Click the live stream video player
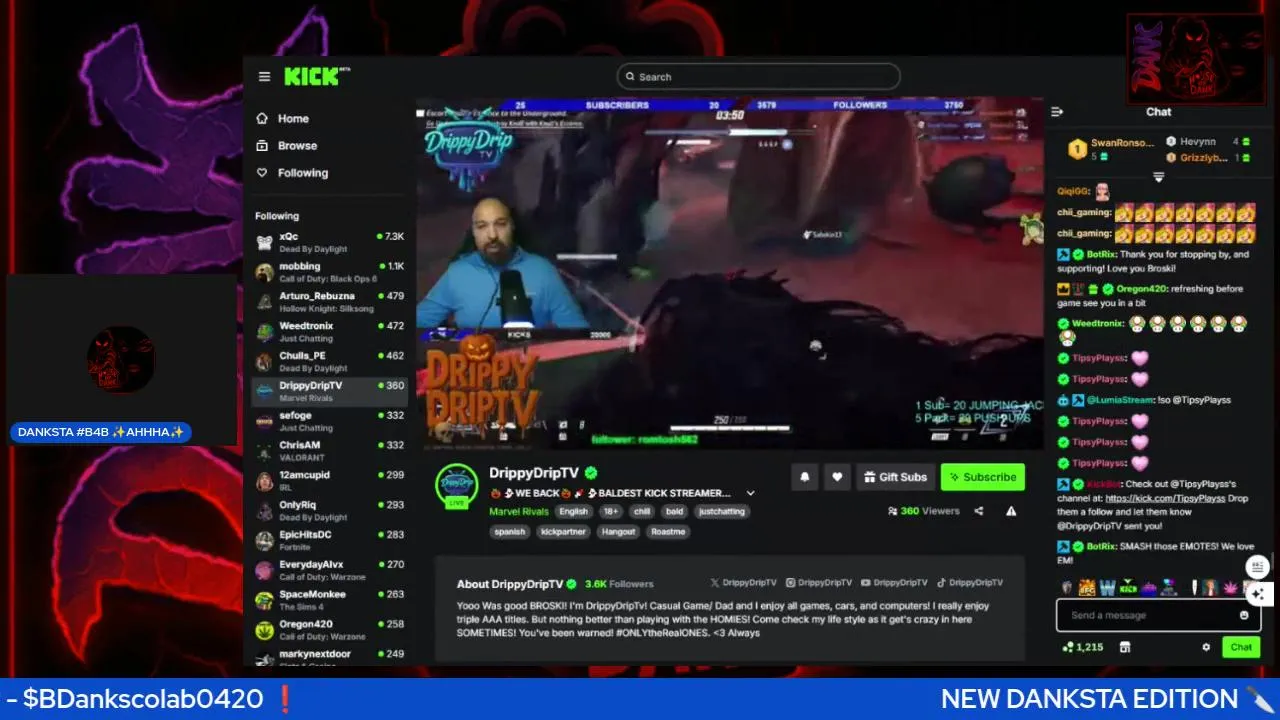 pyautogui.click(x=729, y=273)
